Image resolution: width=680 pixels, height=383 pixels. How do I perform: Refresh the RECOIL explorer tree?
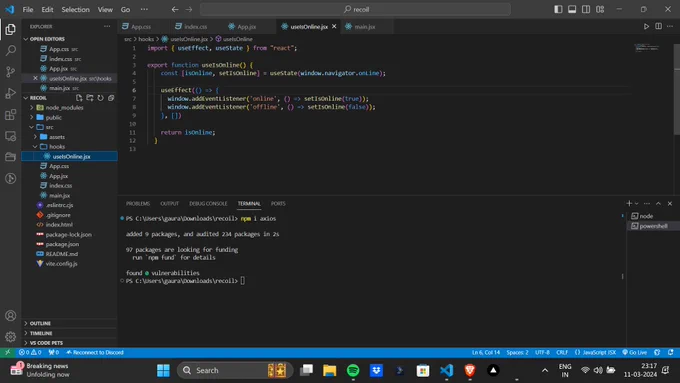click(x=100, y=98)
